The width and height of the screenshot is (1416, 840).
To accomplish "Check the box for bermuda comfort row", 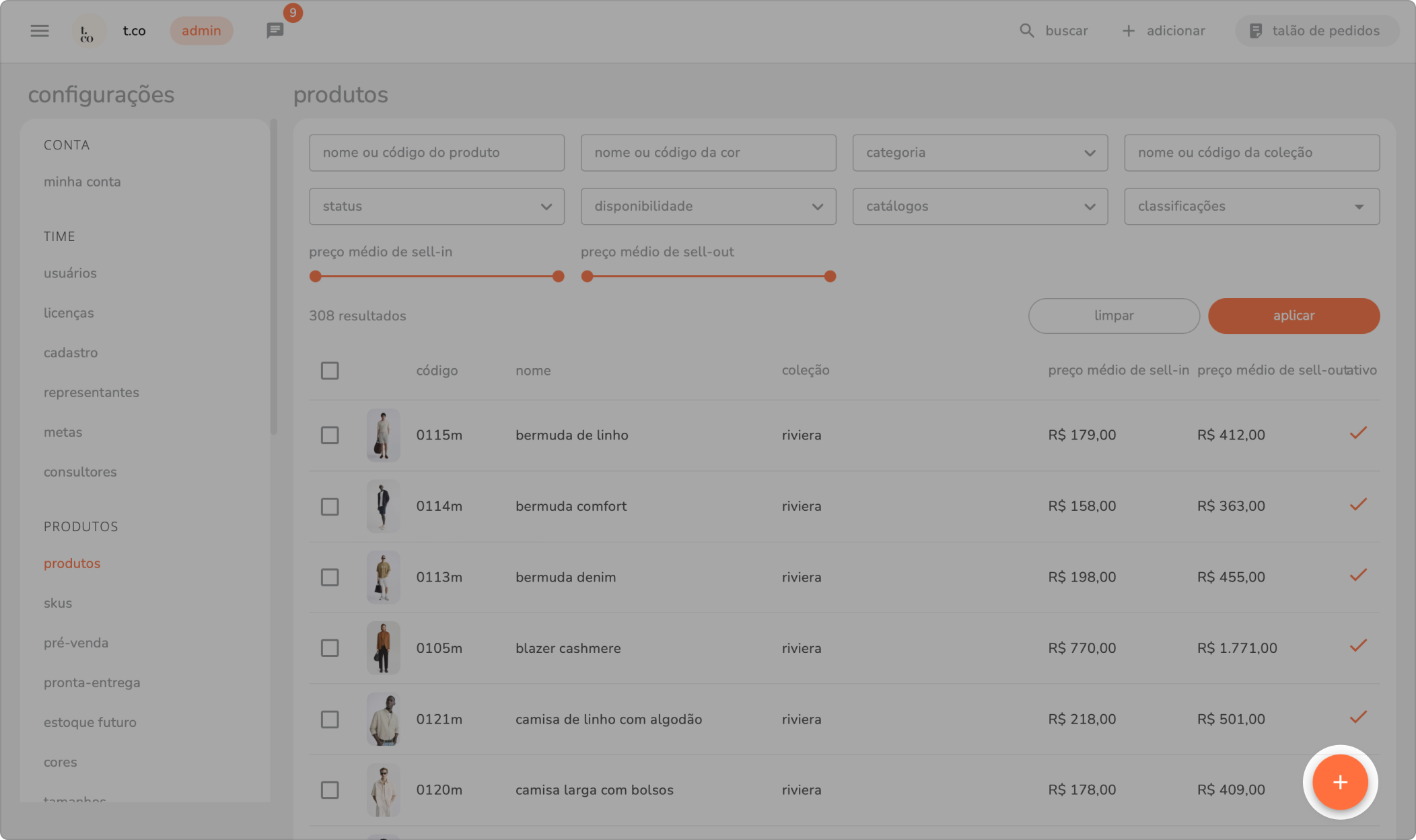I will (330, 507).
